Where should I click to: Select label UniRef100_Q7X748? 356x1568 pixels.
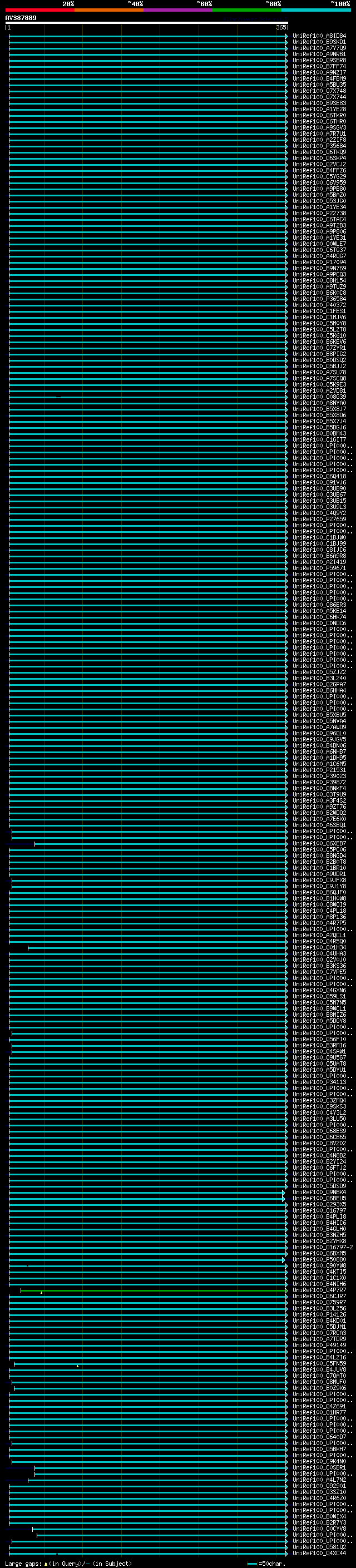click(x=319, y=91)
